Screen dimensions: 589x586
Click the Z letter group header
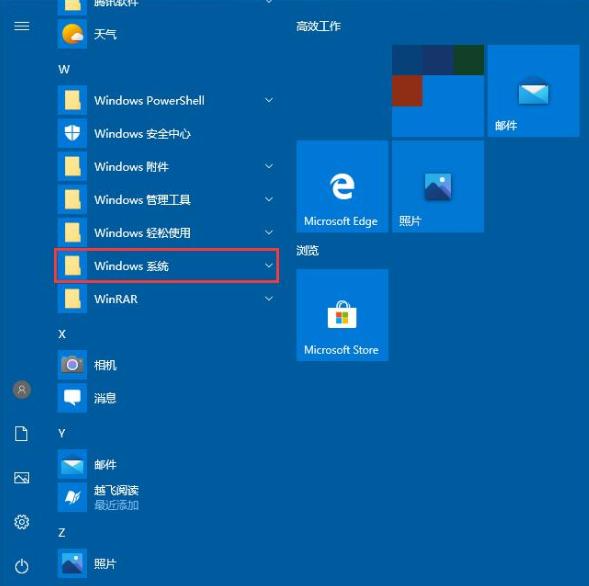click(x=62, y=532)
